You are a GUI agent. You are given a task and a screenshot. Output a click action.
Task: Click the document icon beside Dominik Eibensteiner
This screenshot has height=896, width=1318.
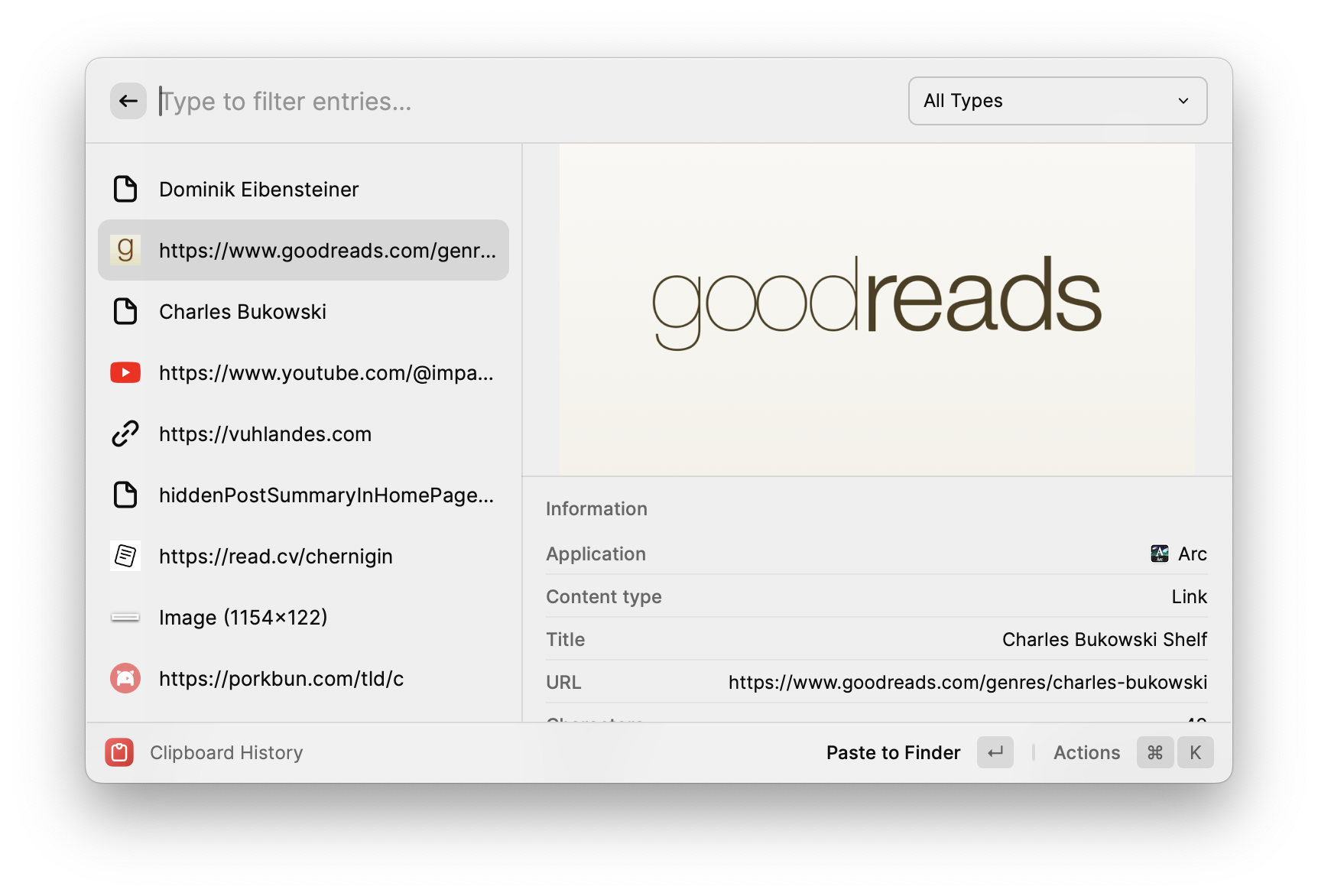click(125, 189)
